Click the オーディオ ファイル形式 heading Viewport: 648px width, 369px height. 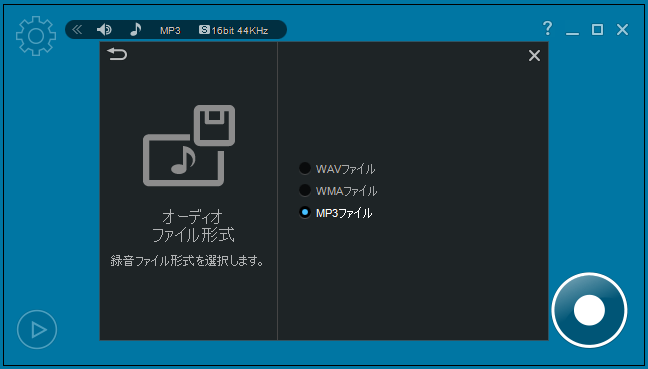(x=193, y=226)
